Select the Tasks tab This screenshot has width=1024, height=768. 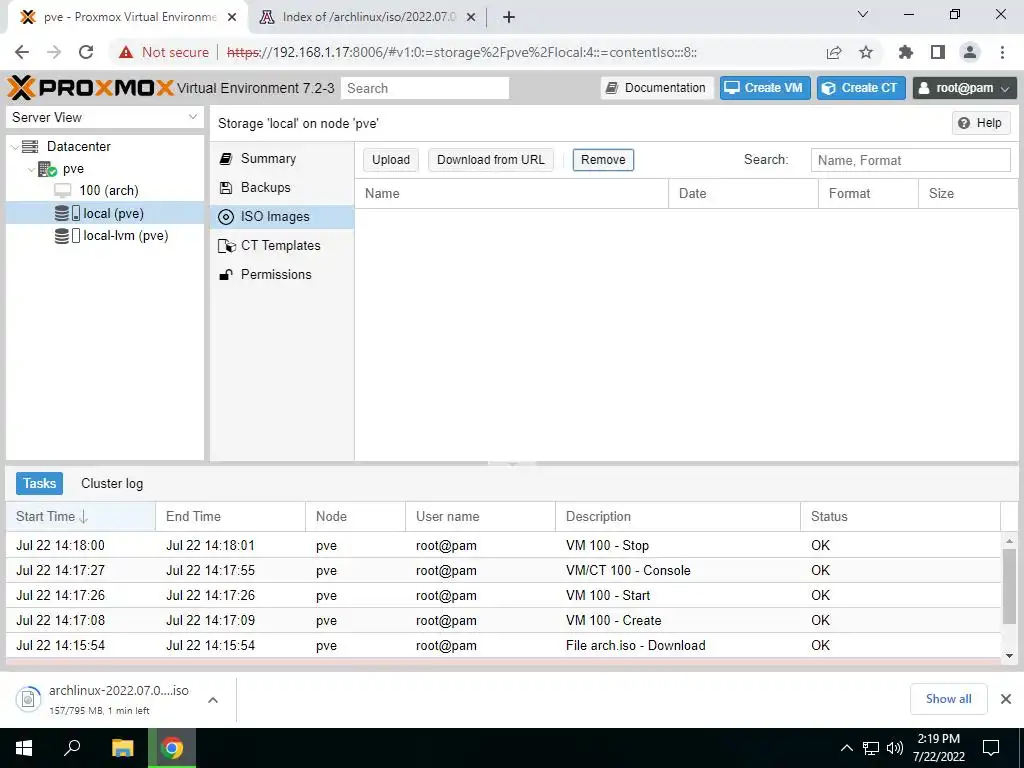(39, 483)
